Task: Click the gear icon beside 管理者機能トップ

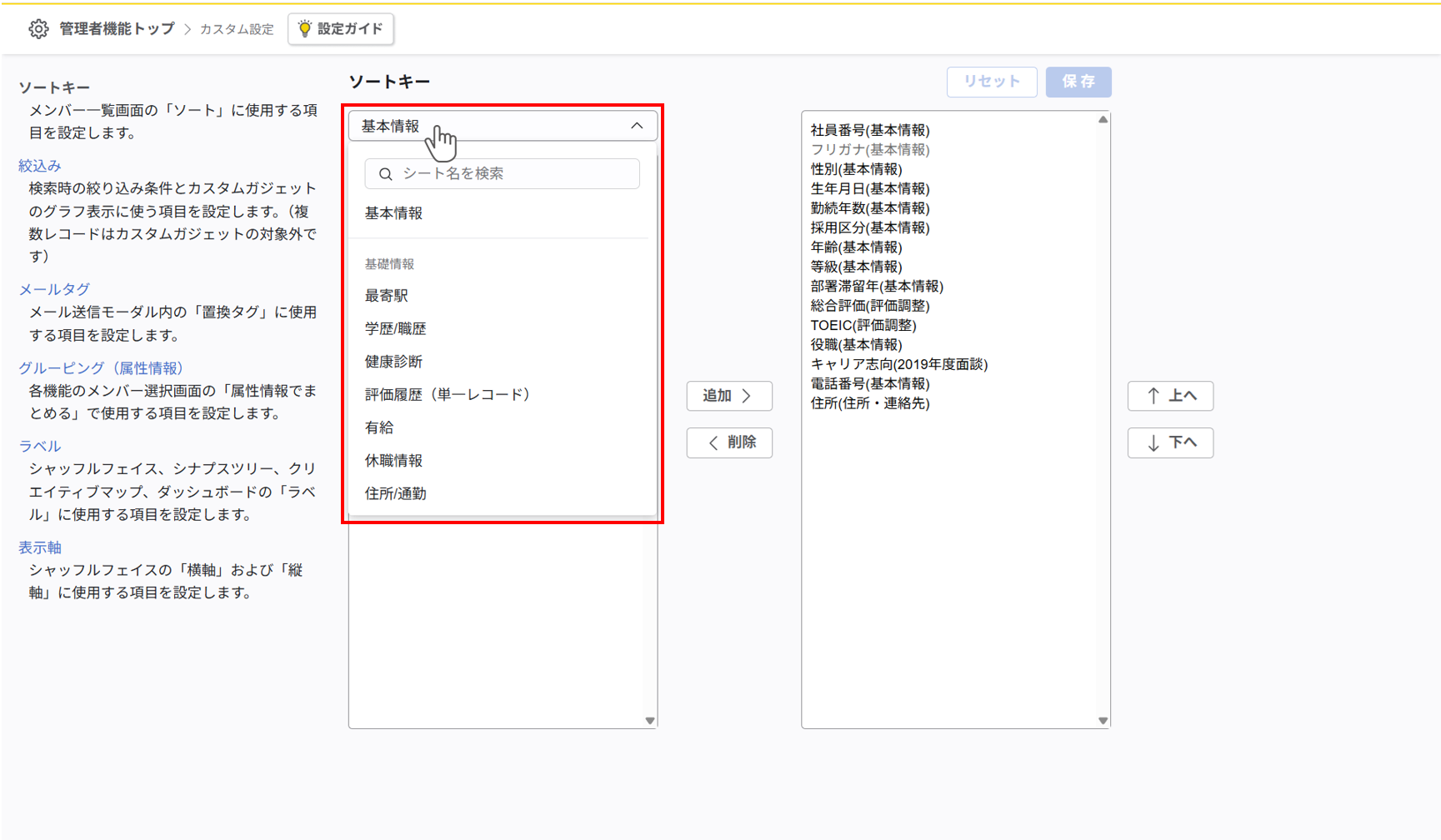Action: (38, 29)
